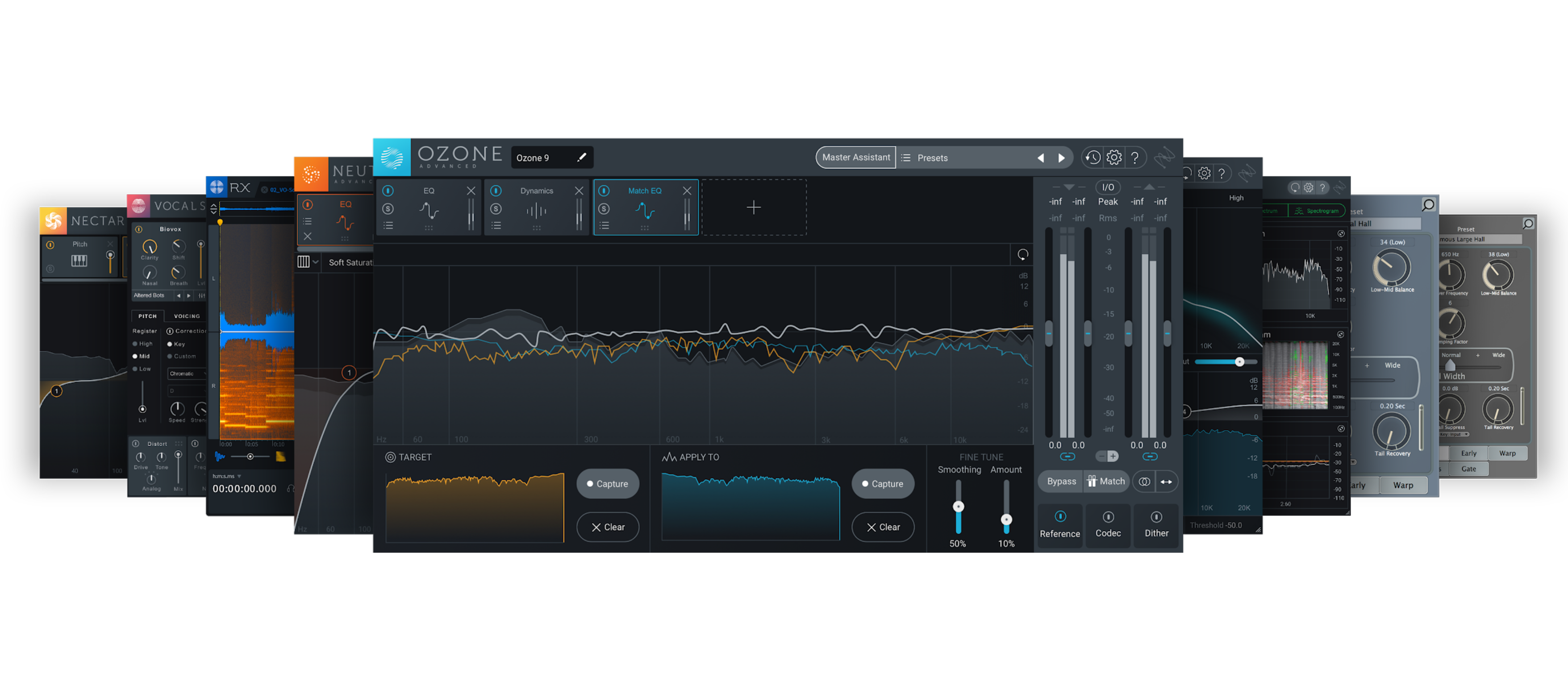Viewport: 1568px width, 673px height.
Task: Select the Early tab in the gray reverb window
Action: coord(1468,453)
